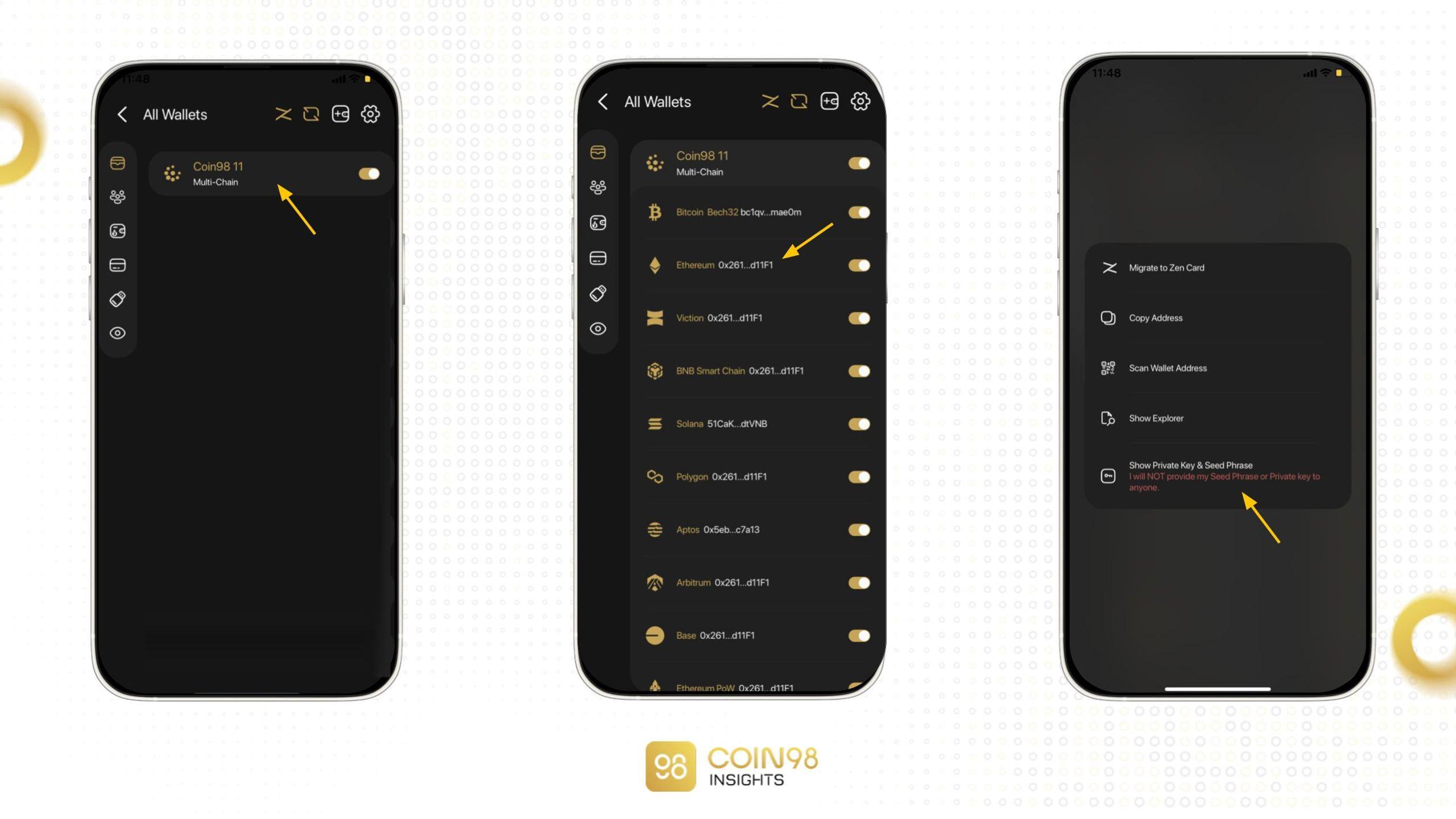Tap the card/wallet panel sidebar icon
The image size is (1456, 819).
(x=117, y=265)
